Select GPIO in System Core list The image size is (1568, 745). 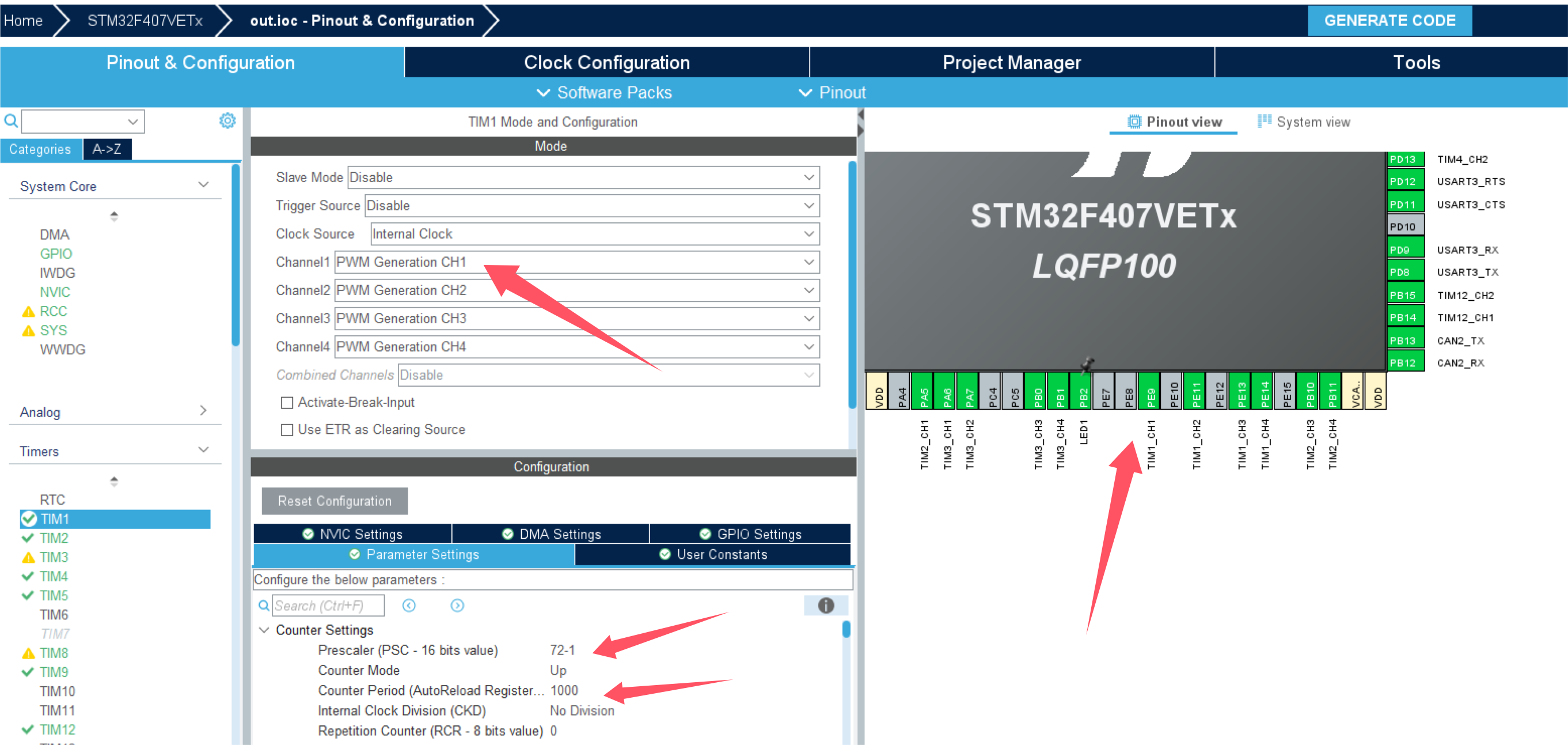point(56,254)
